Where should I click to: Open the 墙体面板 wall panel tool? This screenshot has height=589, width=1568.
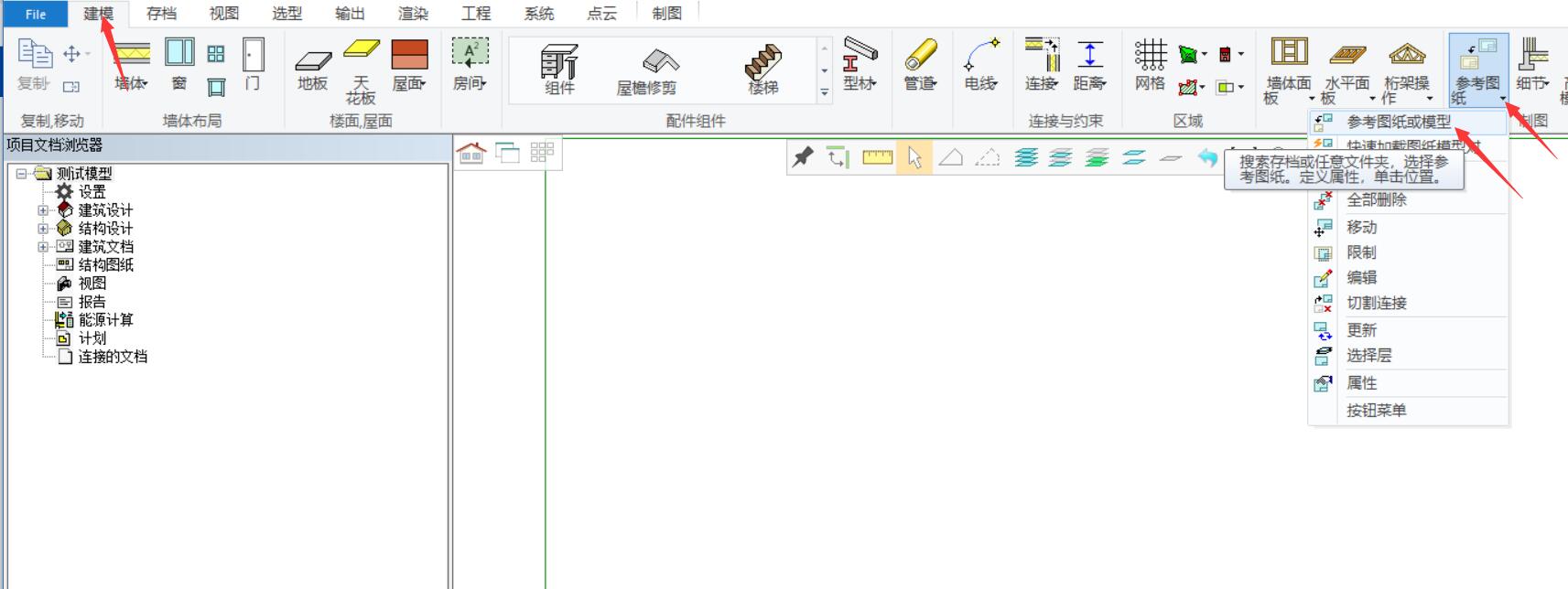(x=1289, y=70)
